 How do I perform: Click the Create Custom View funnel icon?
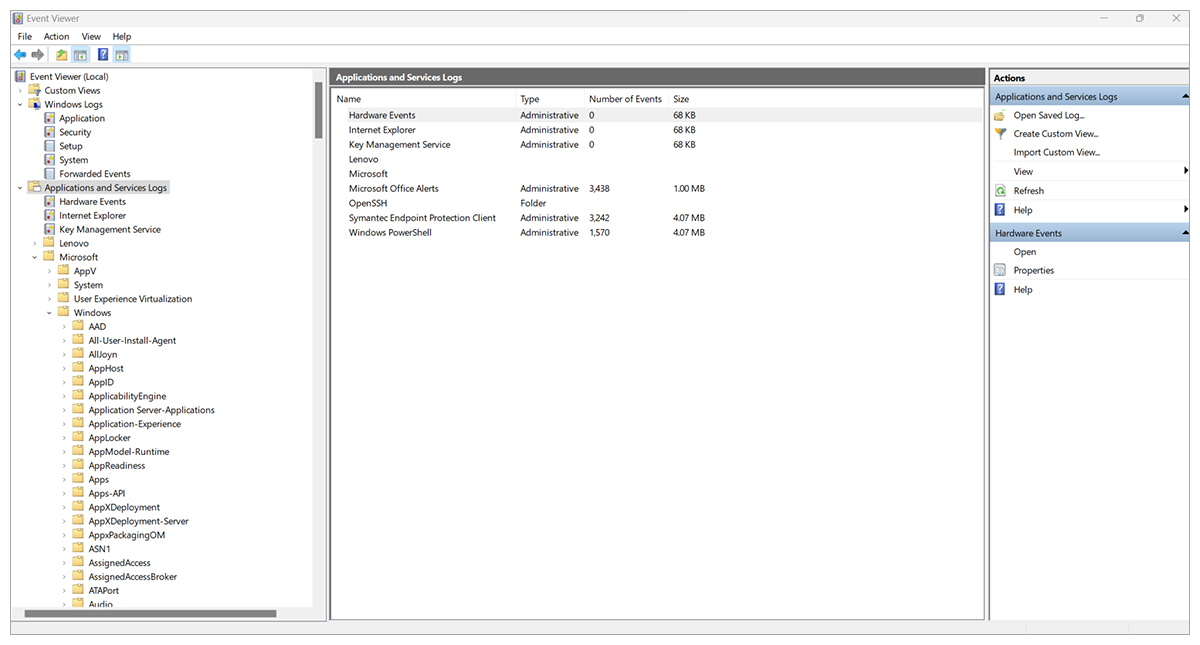point(998,133)
